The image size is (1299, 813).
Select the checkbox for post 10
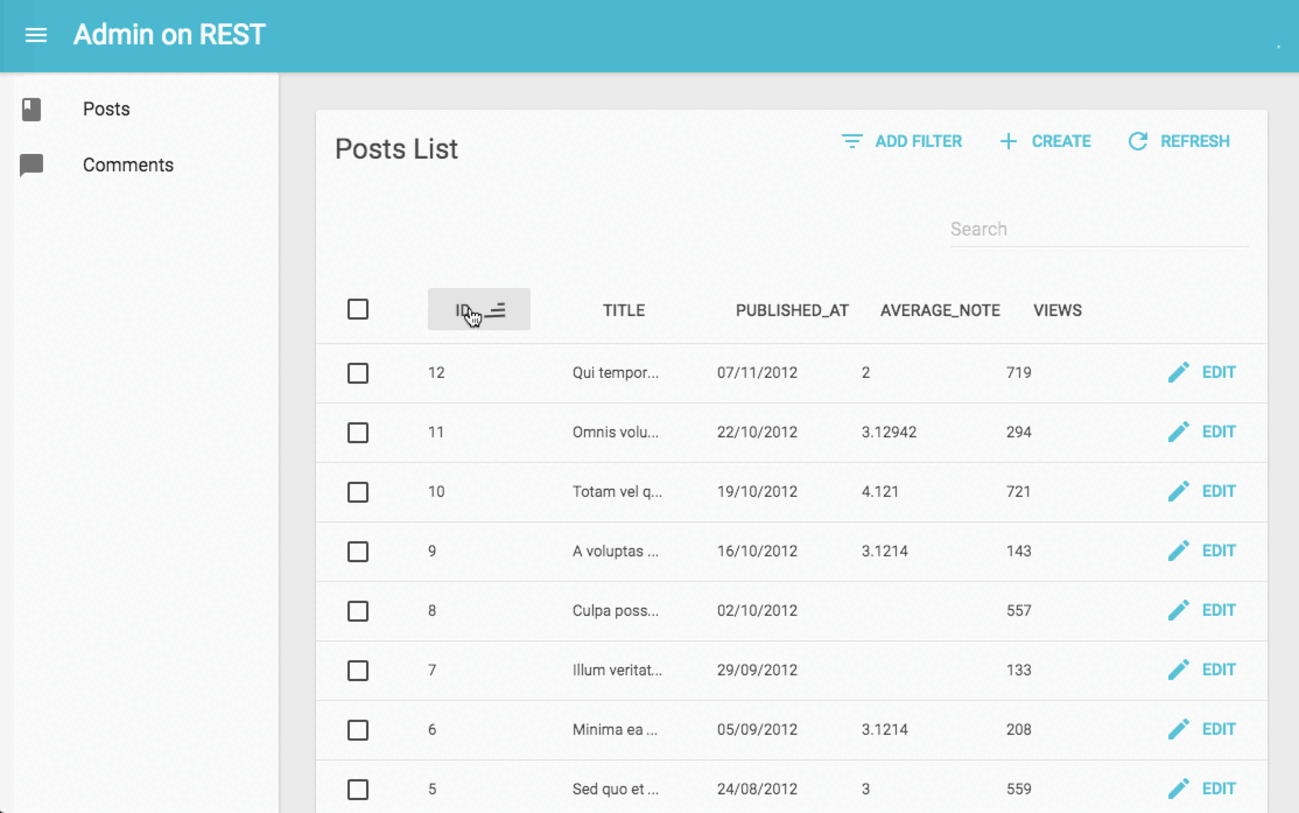(x=358, y=492)
